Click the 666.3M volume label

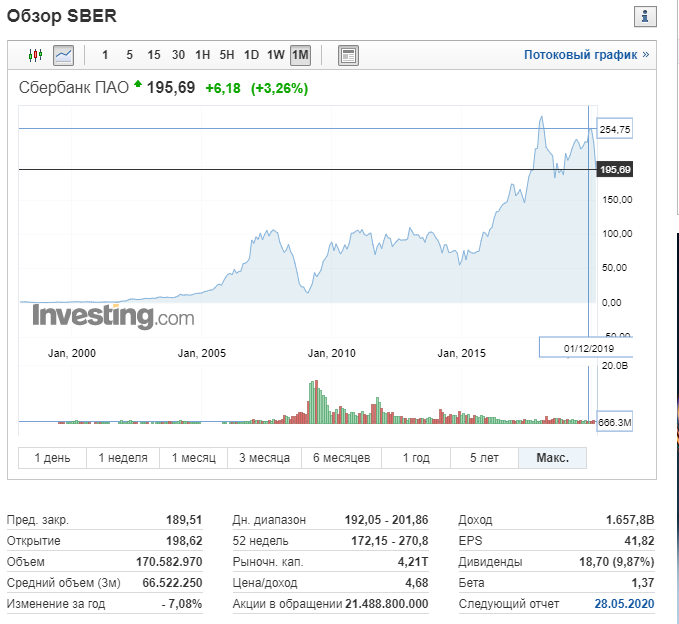[x=615, y=422]
